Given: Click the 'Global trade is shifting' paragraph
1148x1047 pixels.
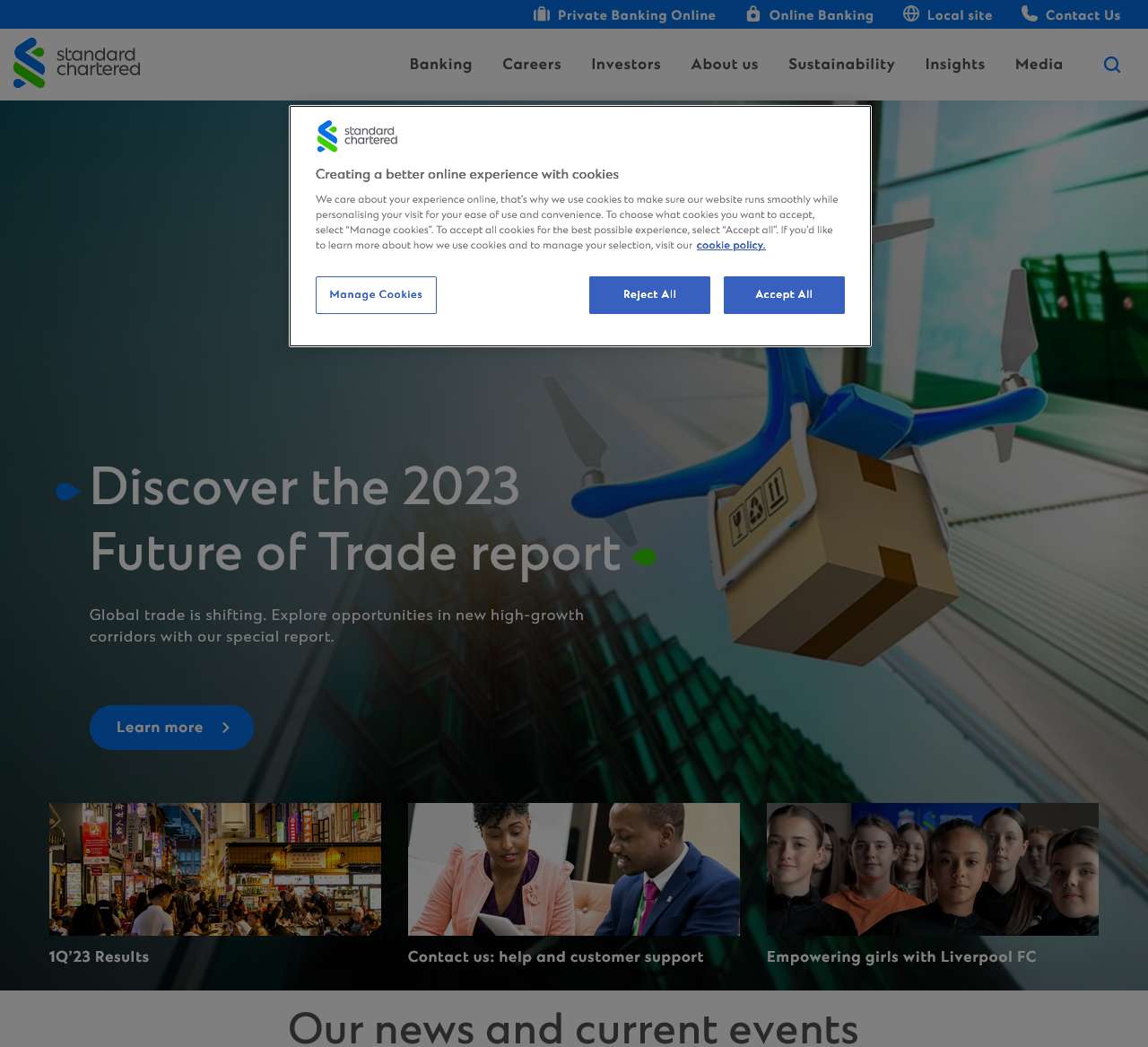Looking at the screenshot, I should 336,626.
